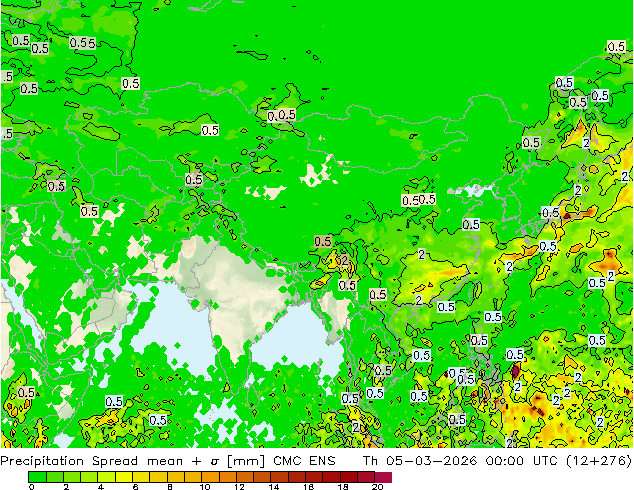Screen dimensions: 634x490
Task: Click the legend scale label "0"
Action: coord(32,487)
